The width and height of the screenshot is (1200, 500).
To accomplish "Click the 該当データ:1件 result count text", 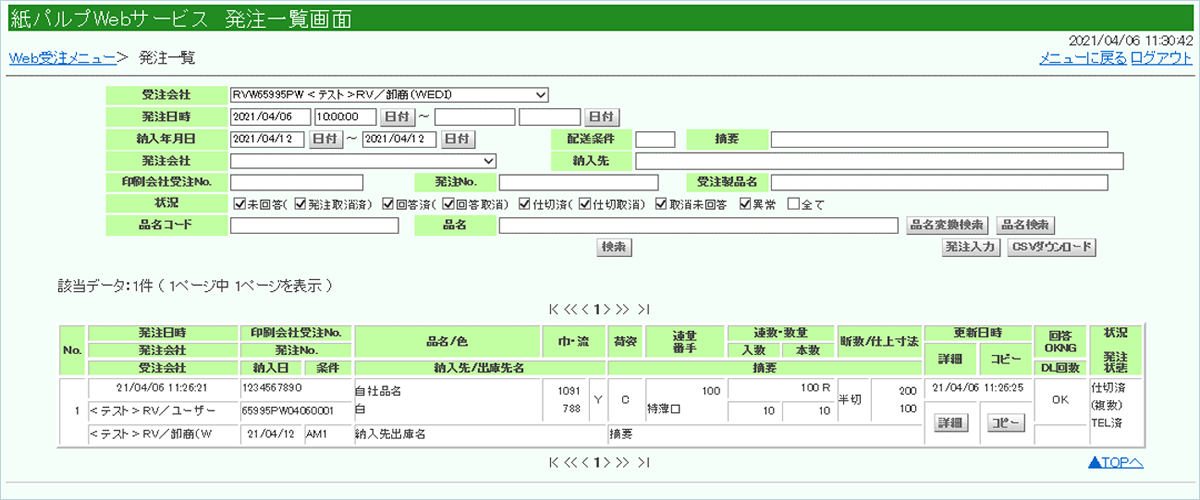I will [x=110, y=285].
